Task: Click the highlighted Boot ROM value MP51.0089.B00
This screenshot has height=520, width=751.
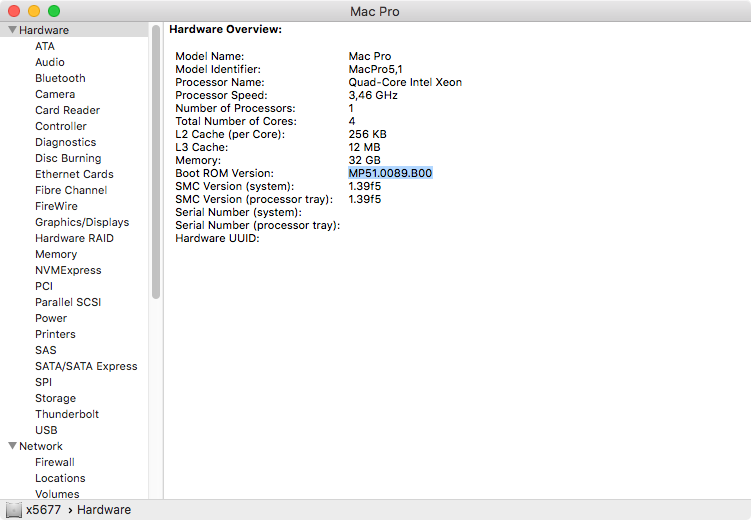Action: (x=390, y=173)
